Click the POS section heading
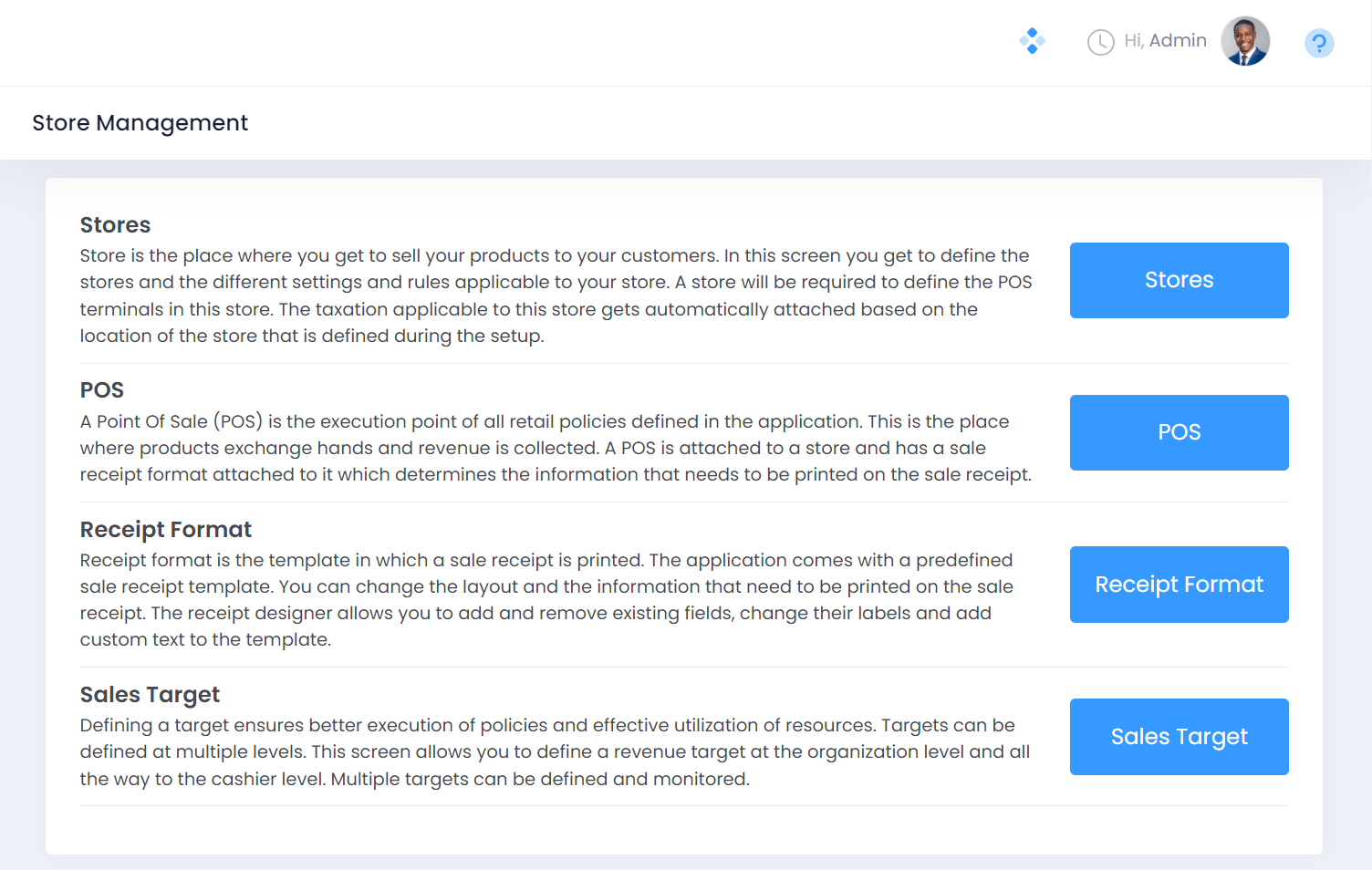 click(x=102, y=390)
